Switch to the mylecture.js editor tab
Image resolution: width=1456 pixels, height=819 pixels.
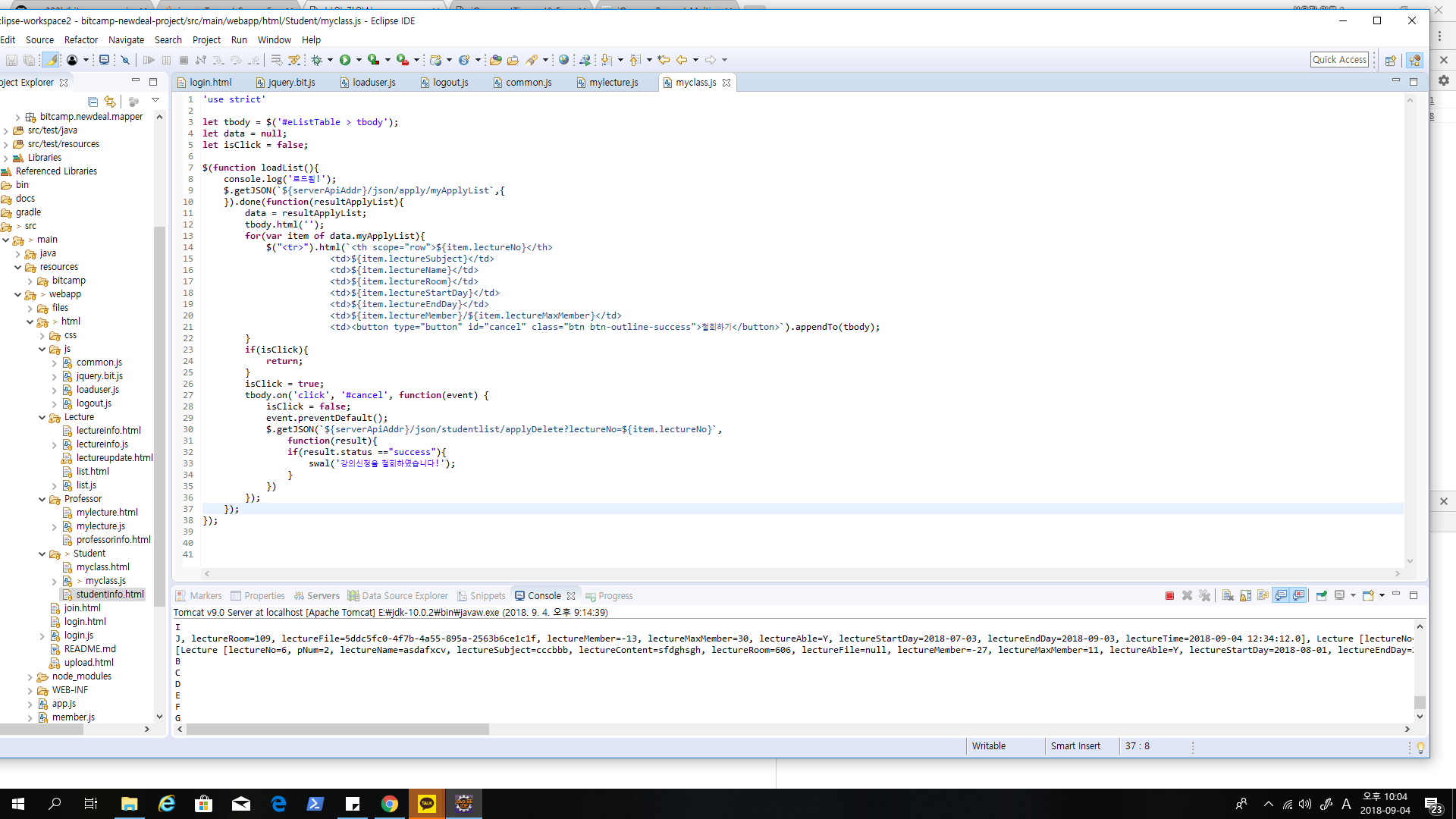(613, 83)
